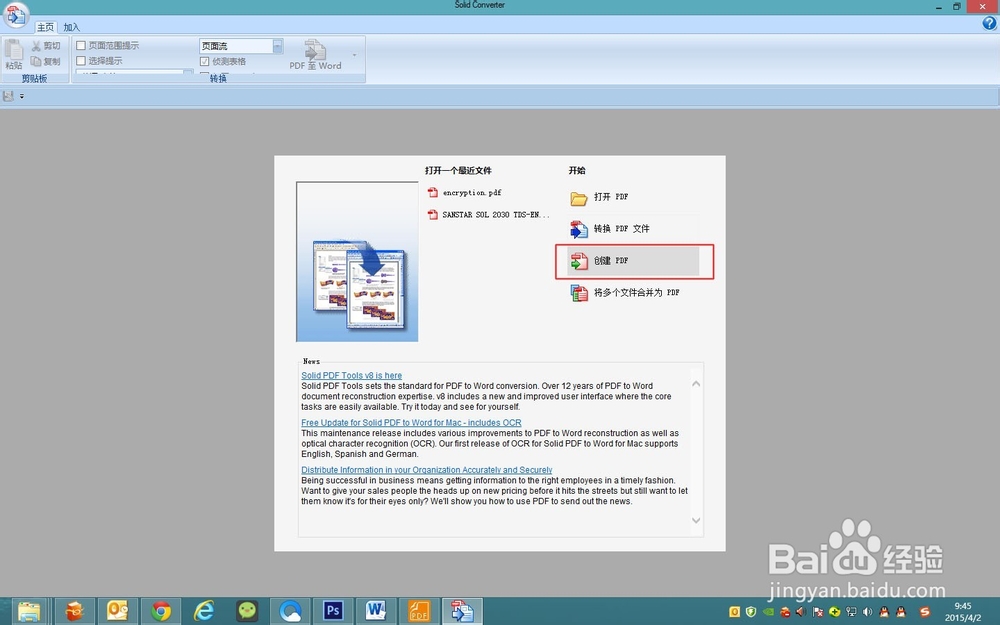Image resolution: width=1000 pixels, height=625 pixels.
Task: Click the 打开 PDF label
Action: coord(611,197)
